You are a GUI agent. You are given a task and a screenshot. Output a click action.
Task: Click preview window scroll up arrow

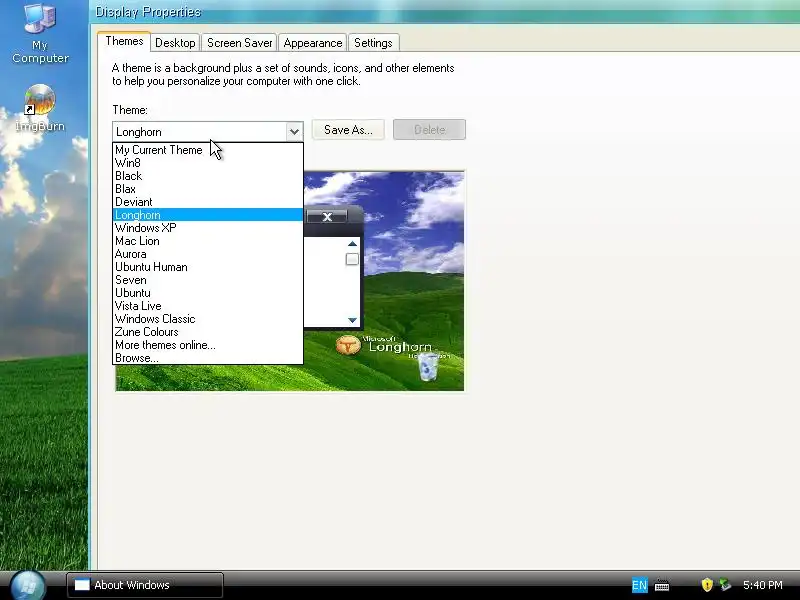[x=352, y=244]
